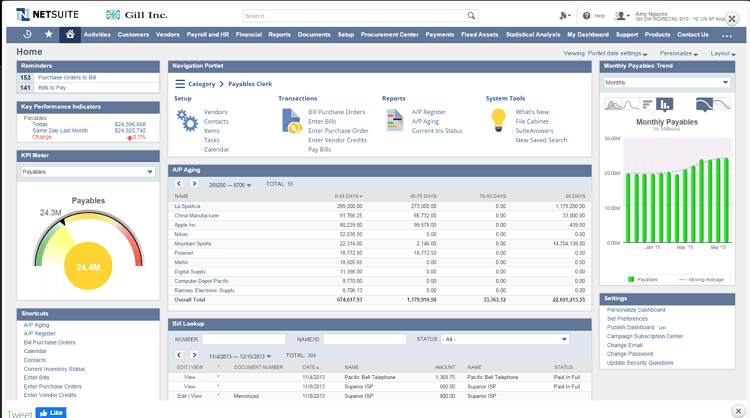Open the Help question mark icon
The image size is (750, 418).
click(586, 16)
